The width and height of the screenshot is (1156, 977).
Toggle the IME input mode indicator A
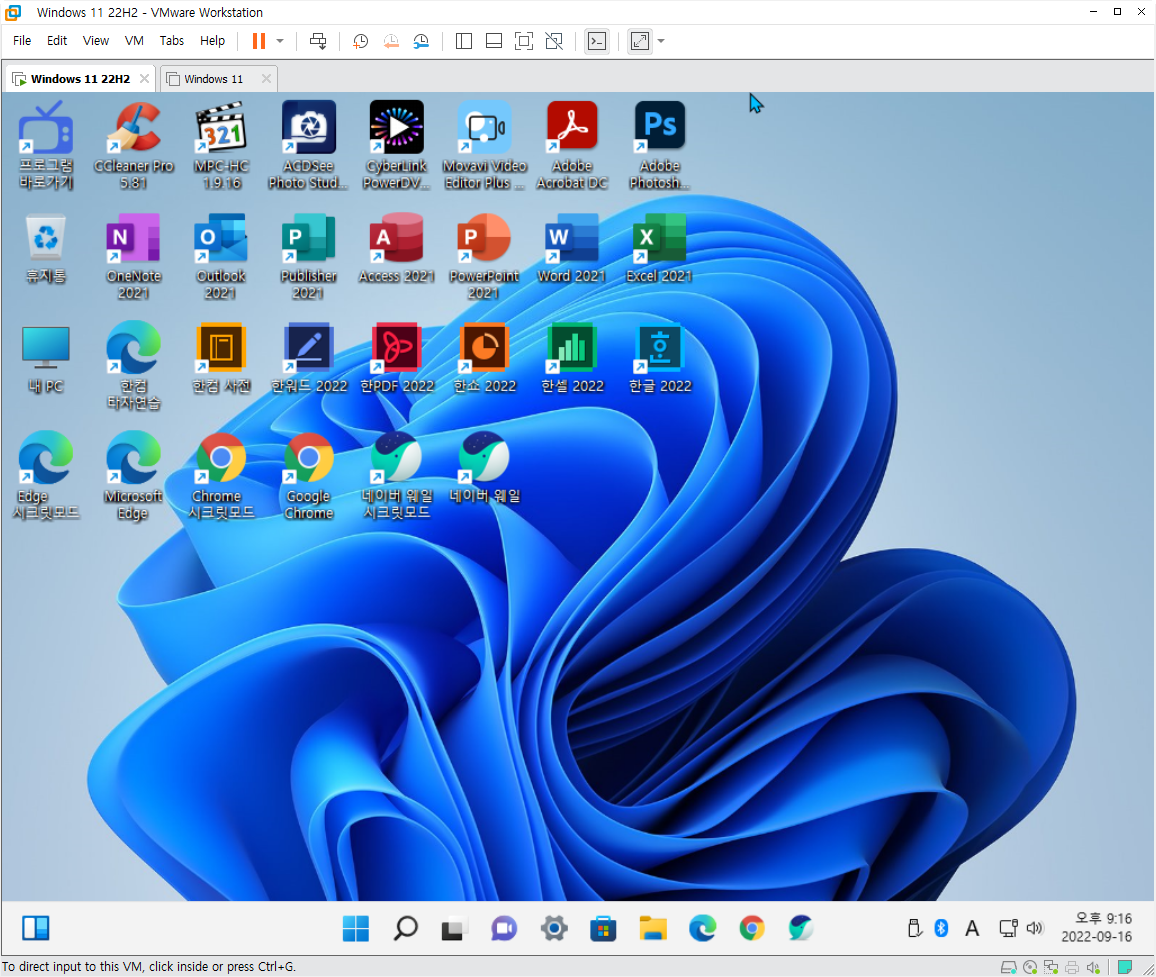pos(972,928)
